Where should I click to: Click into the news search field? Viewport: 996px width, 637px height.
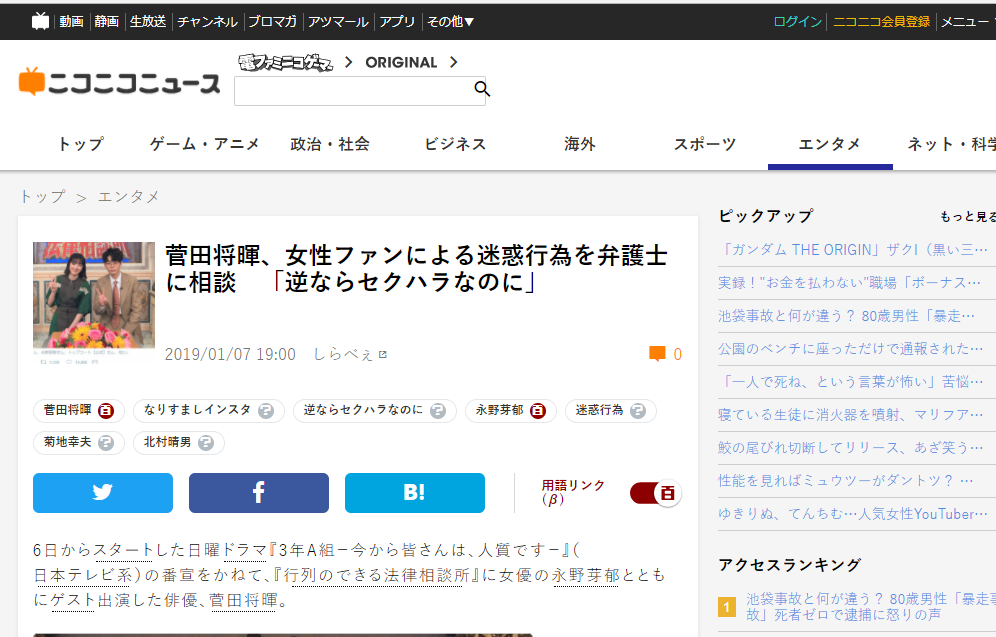pos(351,91)
